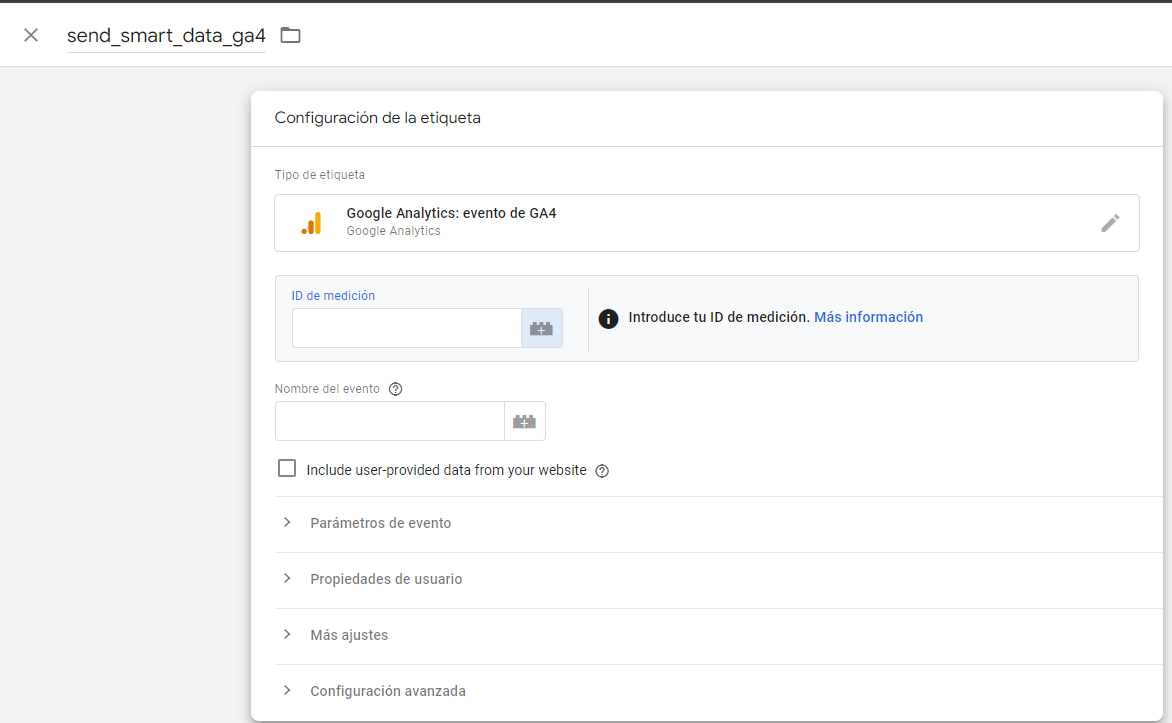Viewport: 1172px width, 723px height.
Task: Select the Google Analytics GA4 bar-chart logo
Action: (x=312, y=222)
